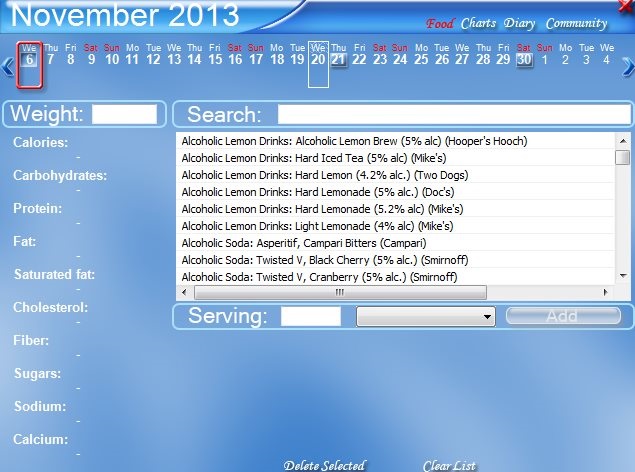Click horizontal scroll right arrow
The height and width of the screenshot is (472, 635).
point(606,292)
